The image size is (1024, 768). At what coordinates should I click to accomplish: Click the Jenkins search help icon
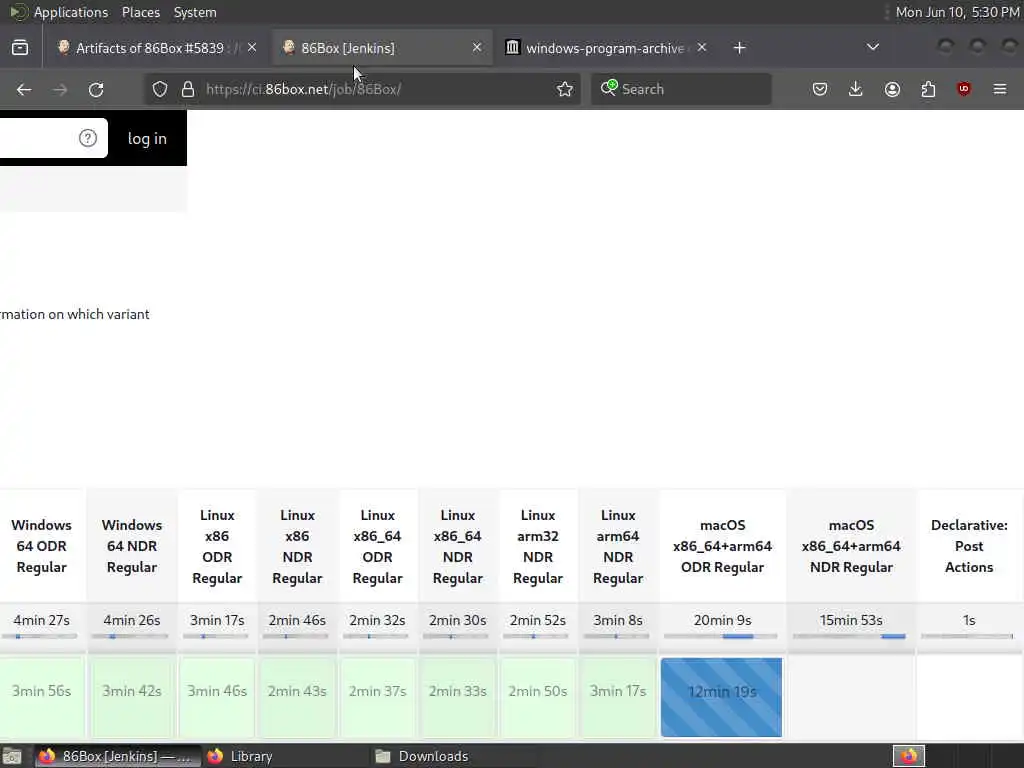[x=88, y=138]
